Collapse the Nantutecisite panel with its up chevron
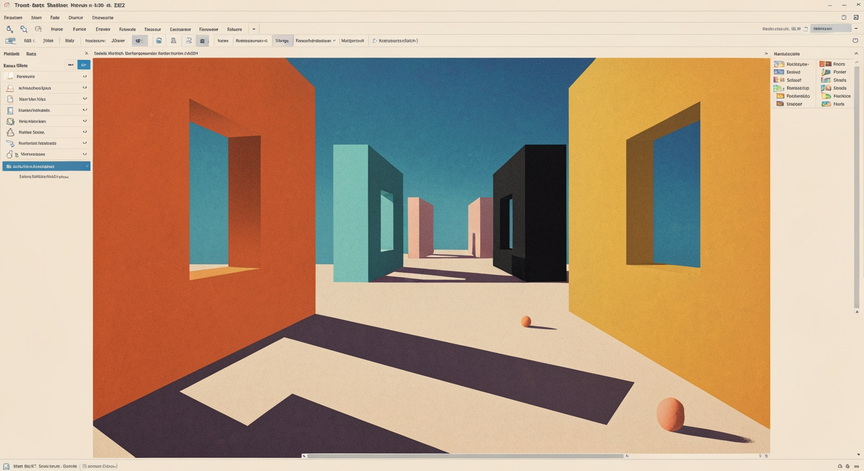Image resolution: width=864 pixels, height=471 pixels. point(856,53)
